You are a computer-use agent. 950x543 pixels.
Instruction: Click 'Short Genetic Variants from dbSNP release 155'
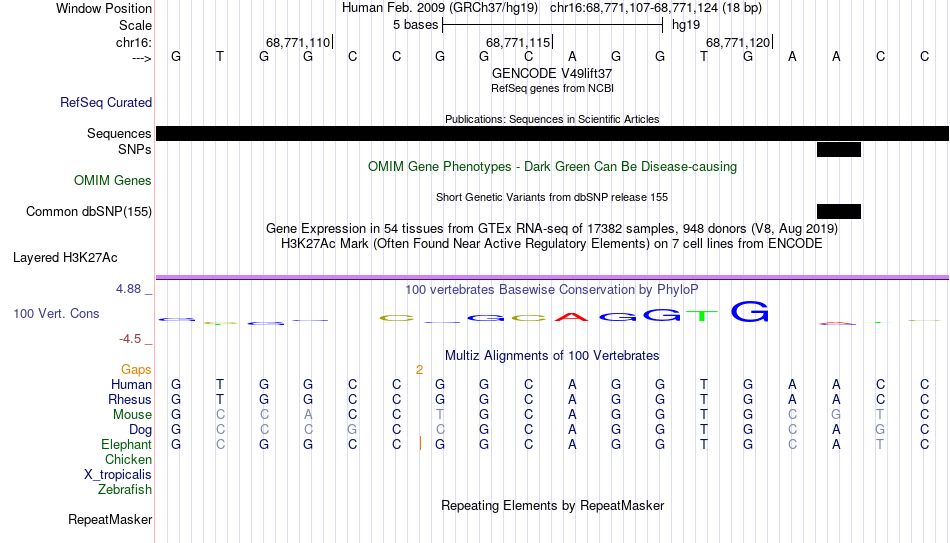pyautogui.click(x=552, y=198)
